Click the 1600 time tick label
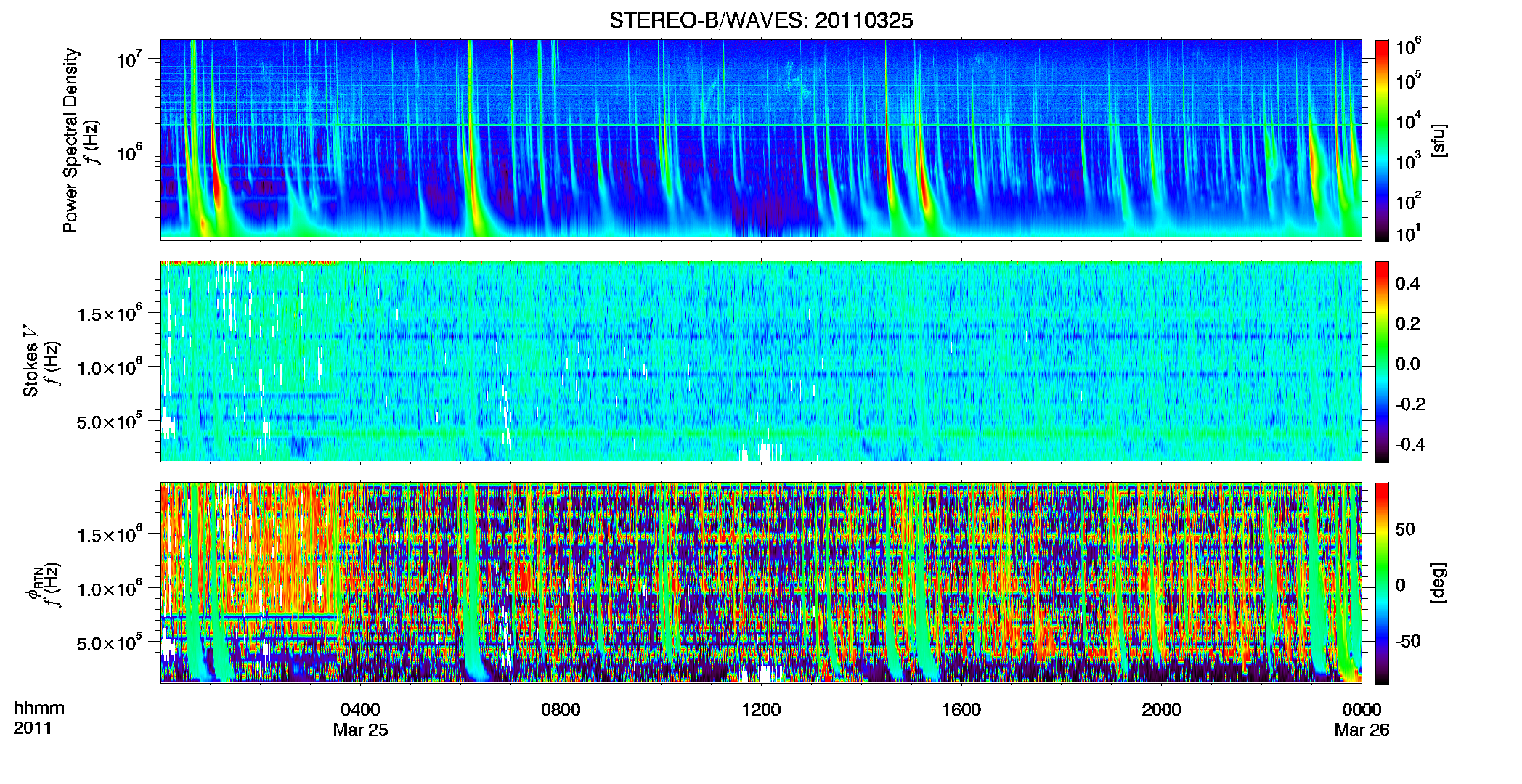Viewport: 1522px width, 784px height. 961,710
